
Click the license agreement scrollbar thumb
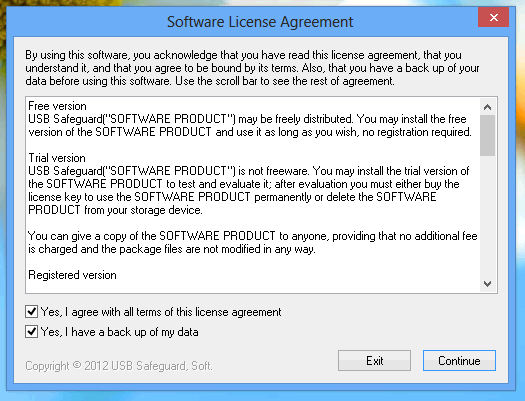[x=488, y=136]
